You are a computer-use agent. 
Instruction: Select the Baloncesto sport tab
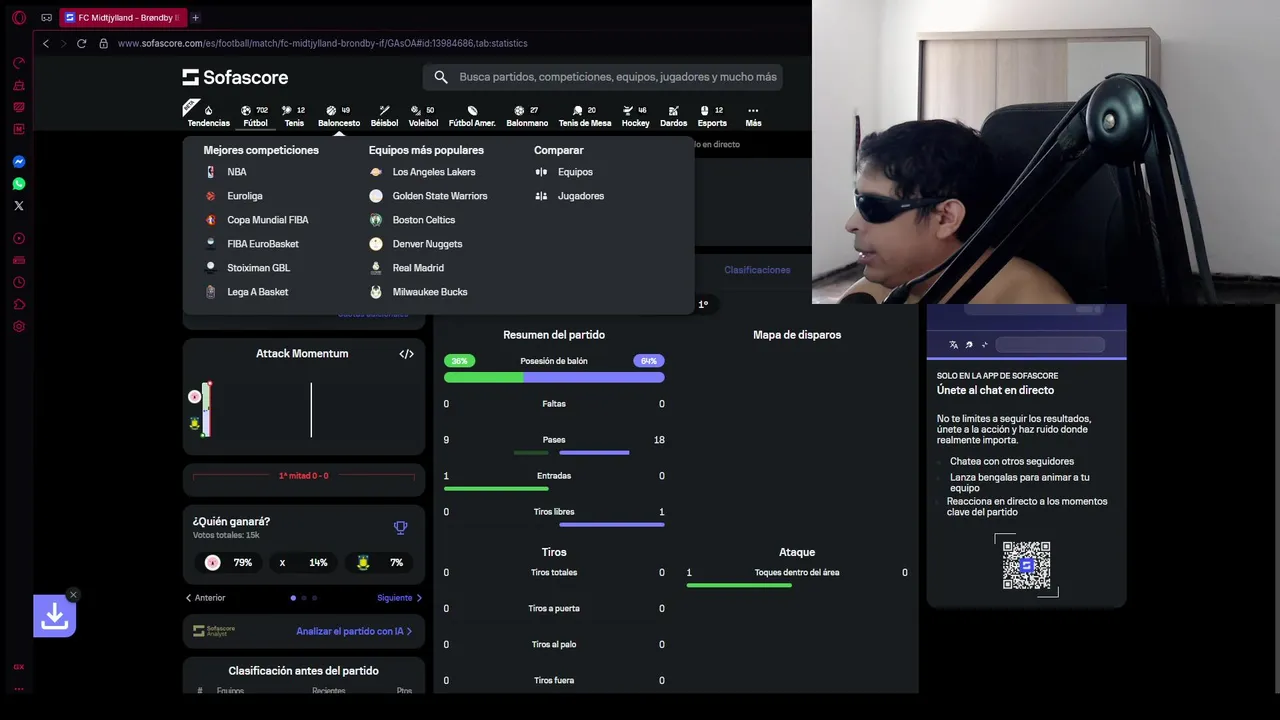[x=339, y=116]
